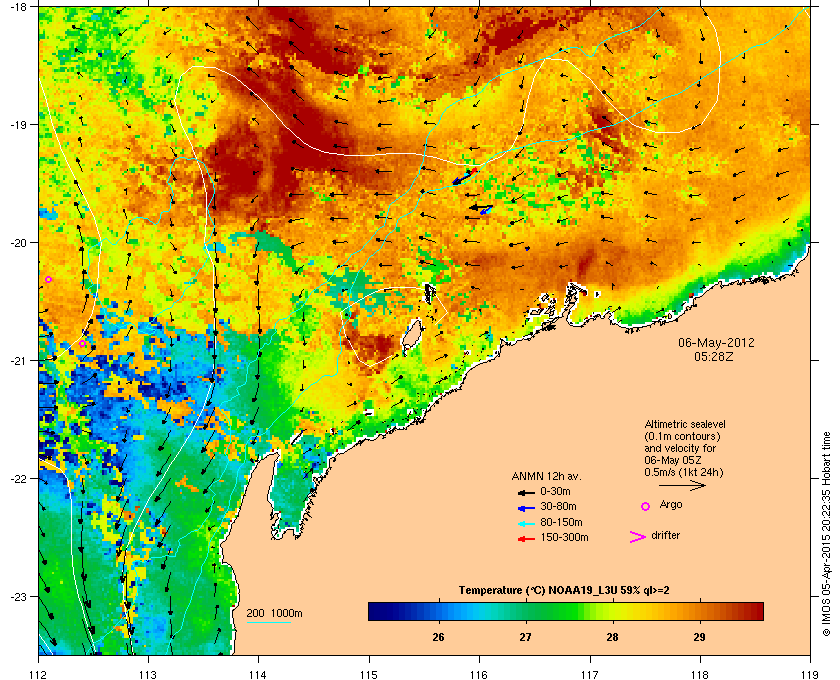Click the ANMN mooring arrows near 19.7S 116E
Screen dimensions: 840x680
pyautogui.click(x=481, y=209)
